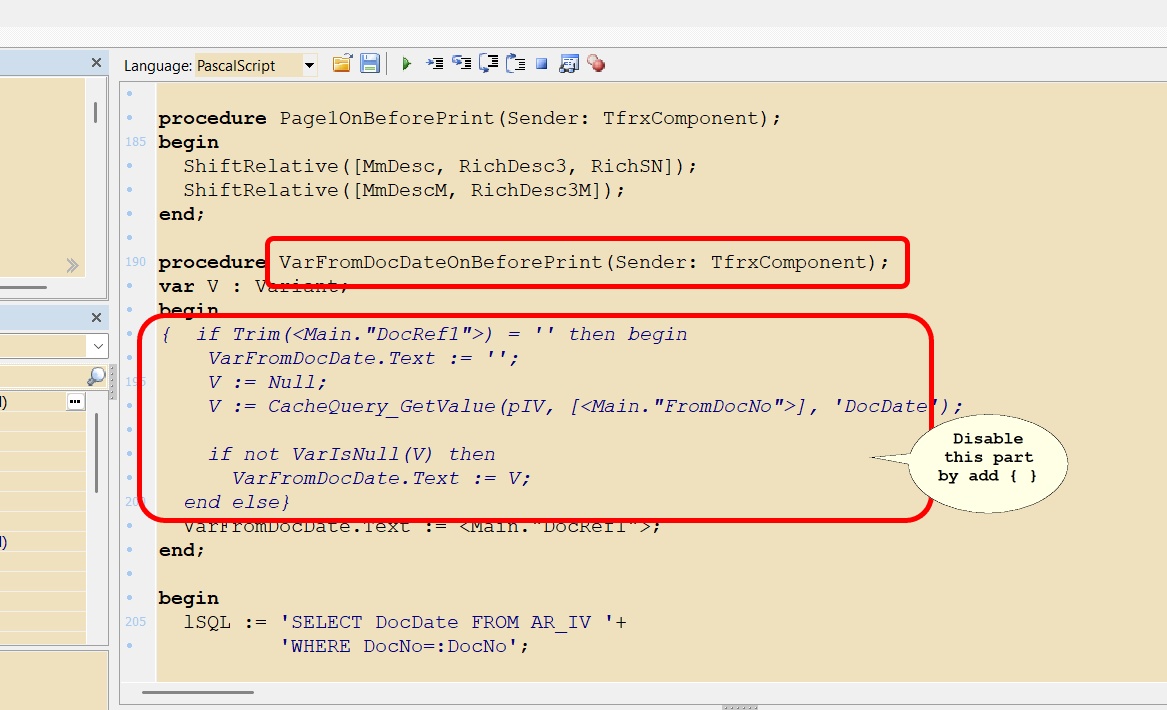Open the Evaluate expression dialog
This screenshot has height=710, width=1167.
coord(569,62)
